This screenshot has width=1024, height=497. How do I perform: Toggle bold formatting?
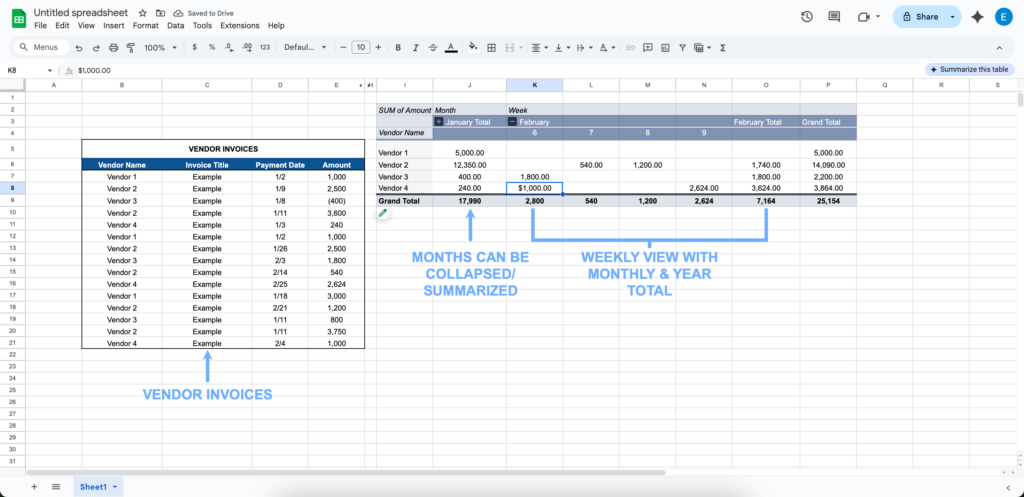(398, 48)
